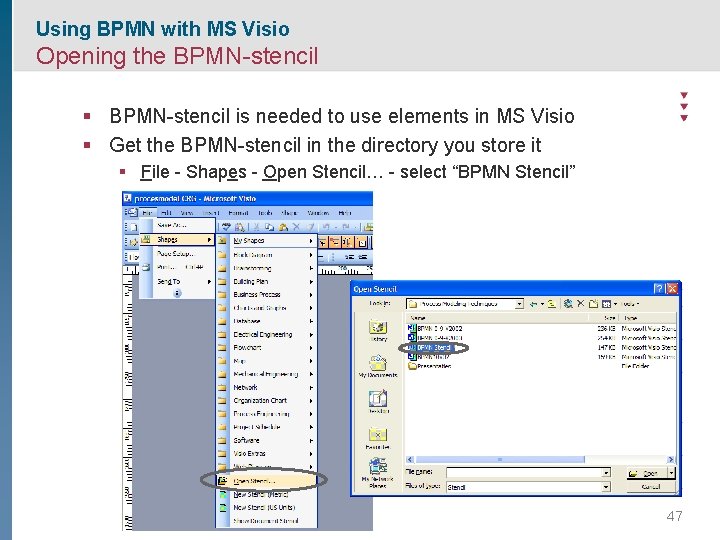Open the Organization Chart shapes category
This screenshot has width=720, height=540.
[267, 401]
